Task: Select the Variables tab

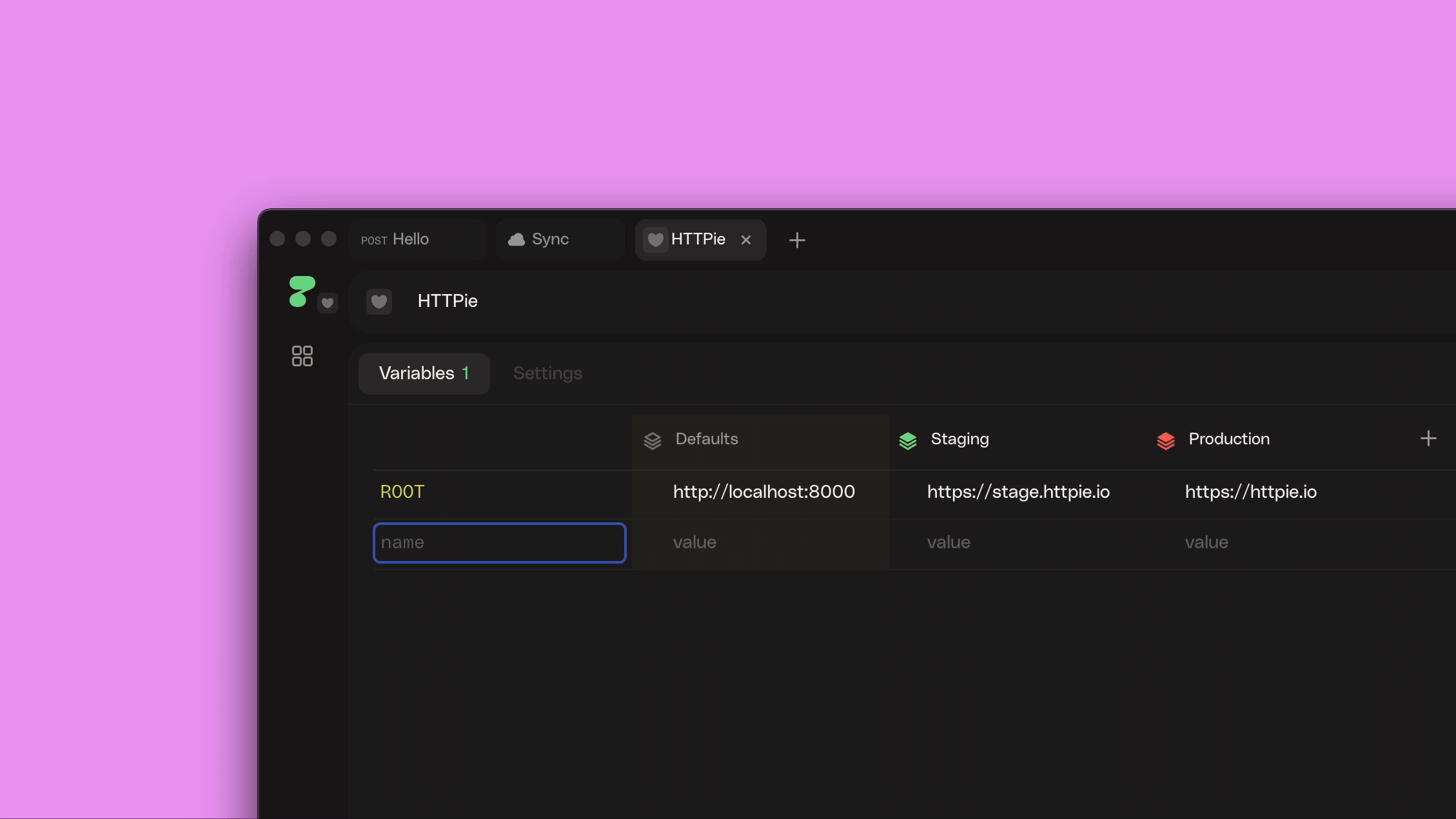Action: [424, 373]
